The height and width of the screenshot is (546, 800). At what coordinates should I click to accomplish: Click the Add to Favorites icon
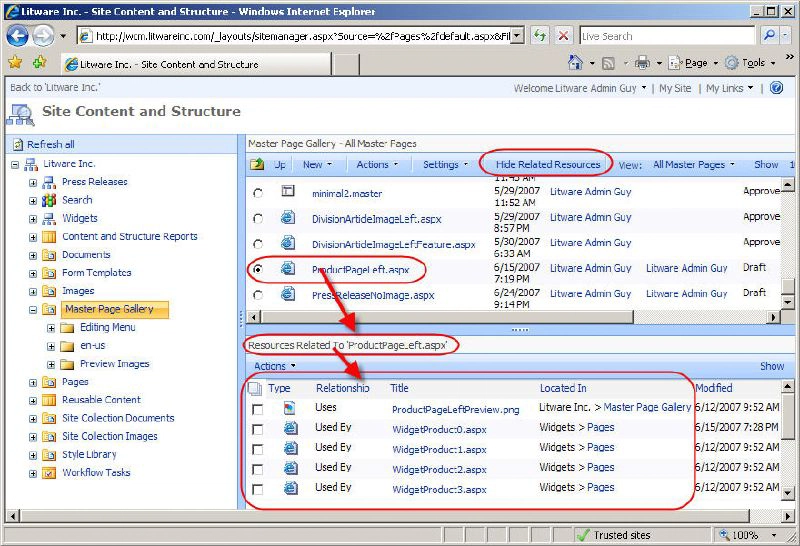point(40,62)
